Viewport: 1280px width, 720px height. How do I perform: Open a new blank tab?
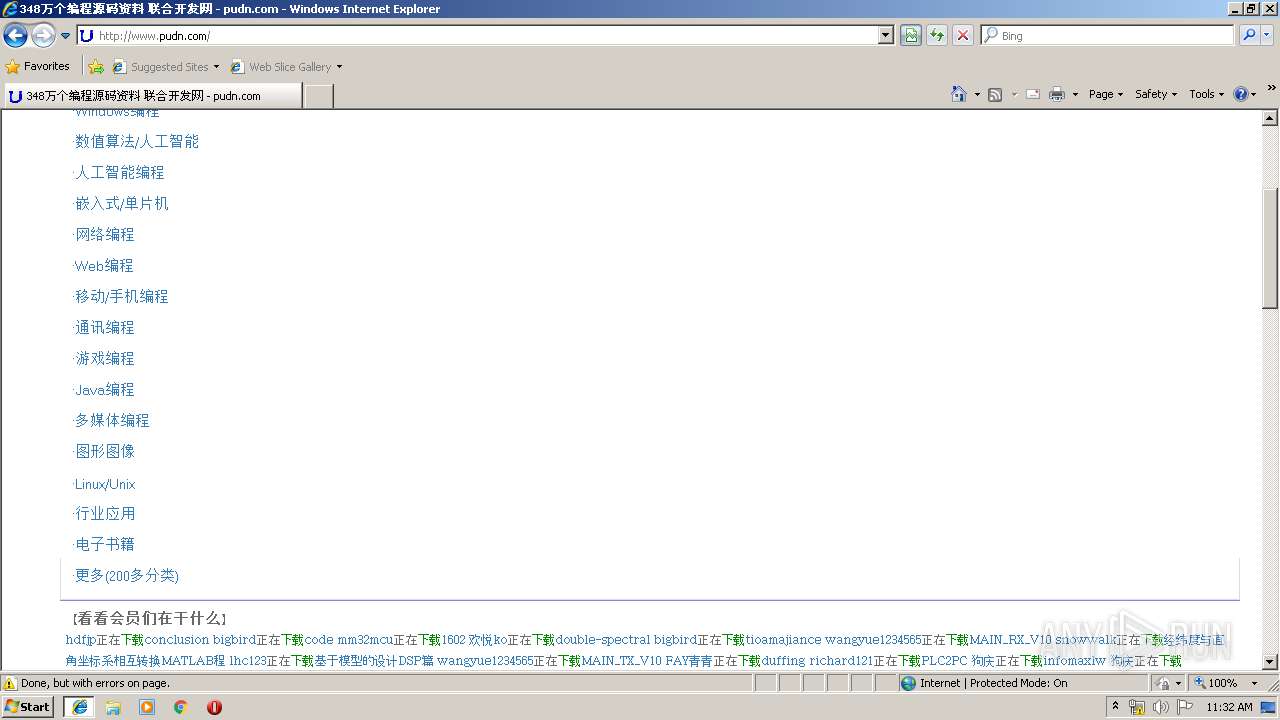point(318,96)
